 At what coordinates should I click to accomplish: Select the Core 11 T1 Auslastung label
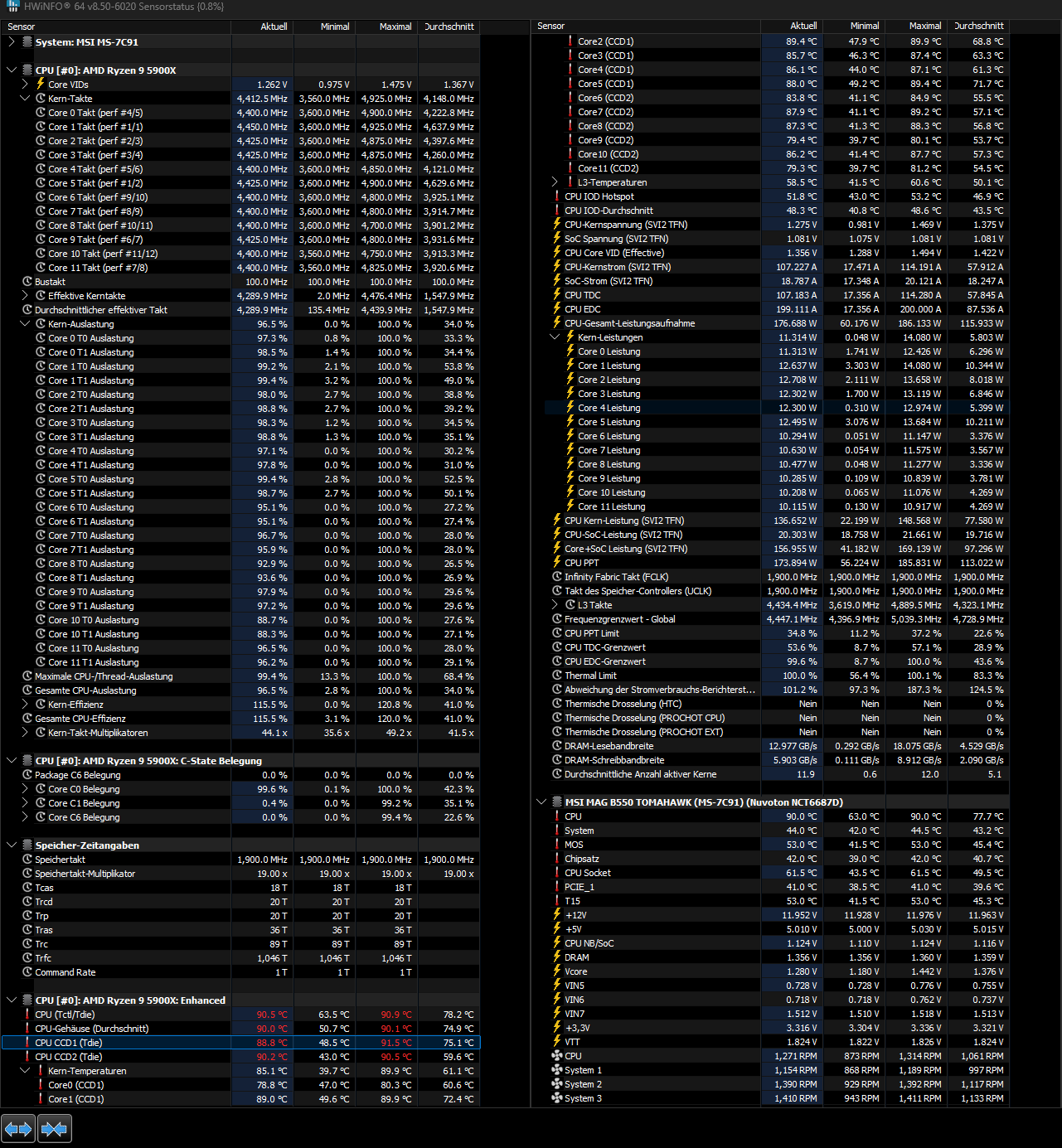[94, 662]
